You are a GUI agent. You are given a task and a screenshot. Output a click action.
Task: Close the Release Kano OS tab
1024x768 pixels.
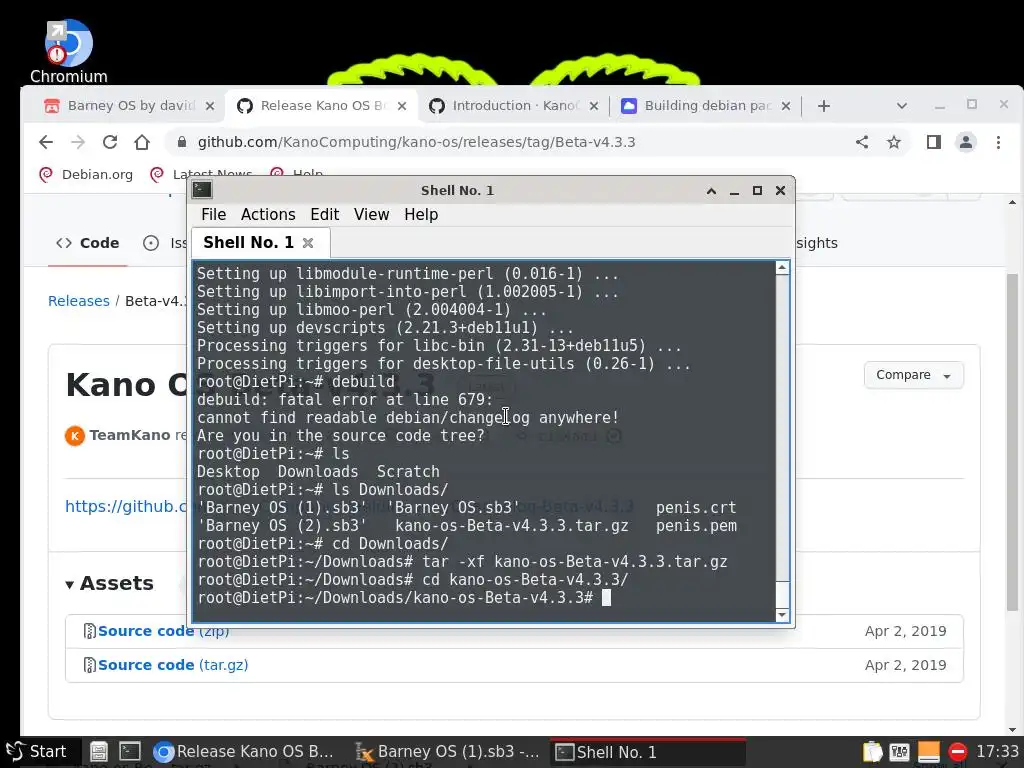(x=402, y=106)
